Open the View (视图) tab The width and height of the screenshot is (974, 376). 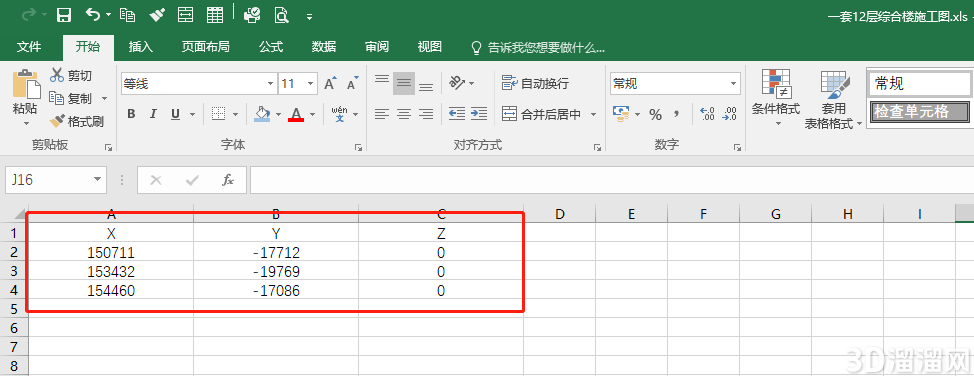(x=429, y=47)
